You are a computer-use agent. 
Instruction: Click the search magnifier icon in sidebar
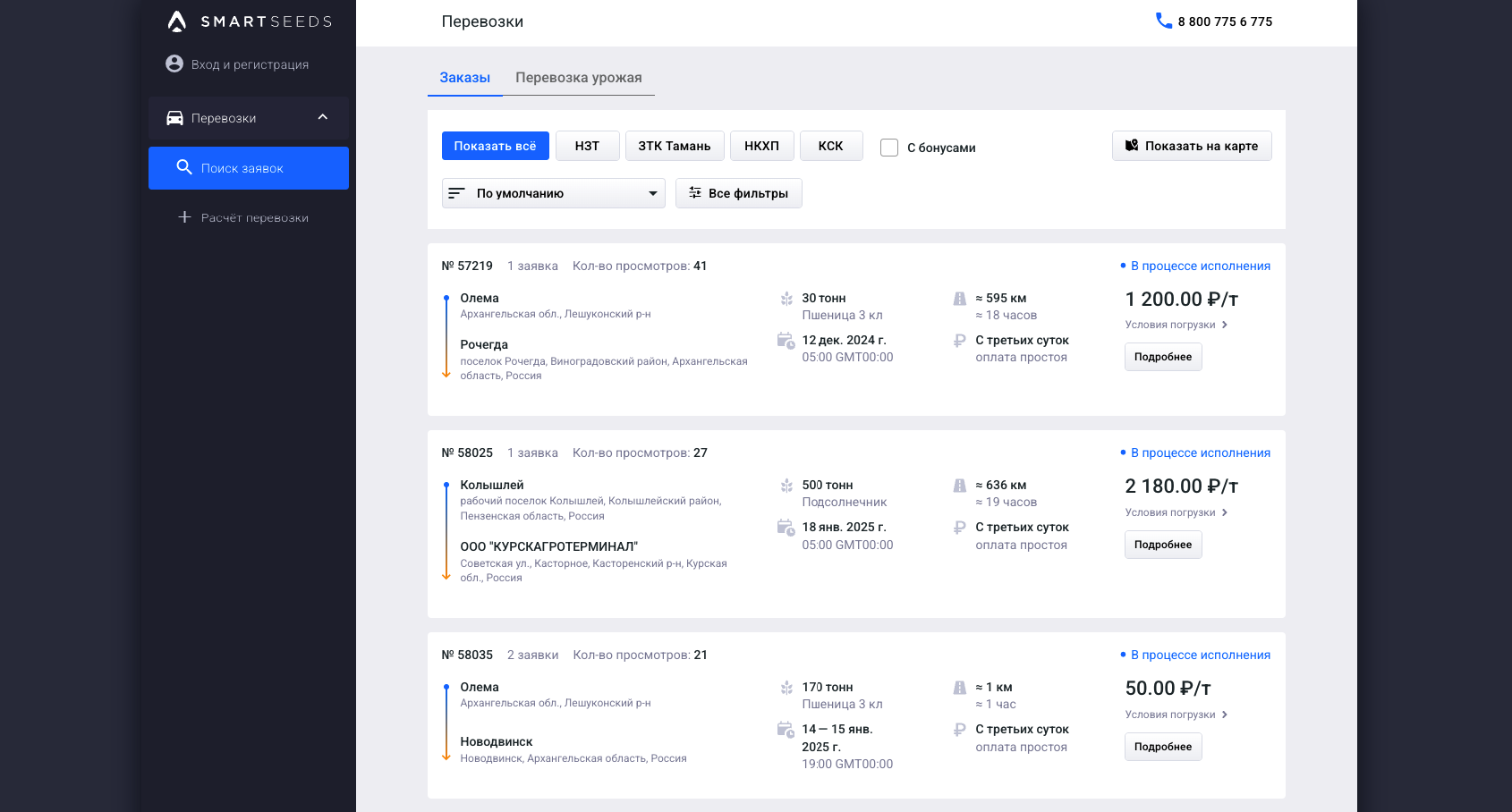[x=184, y=167]
